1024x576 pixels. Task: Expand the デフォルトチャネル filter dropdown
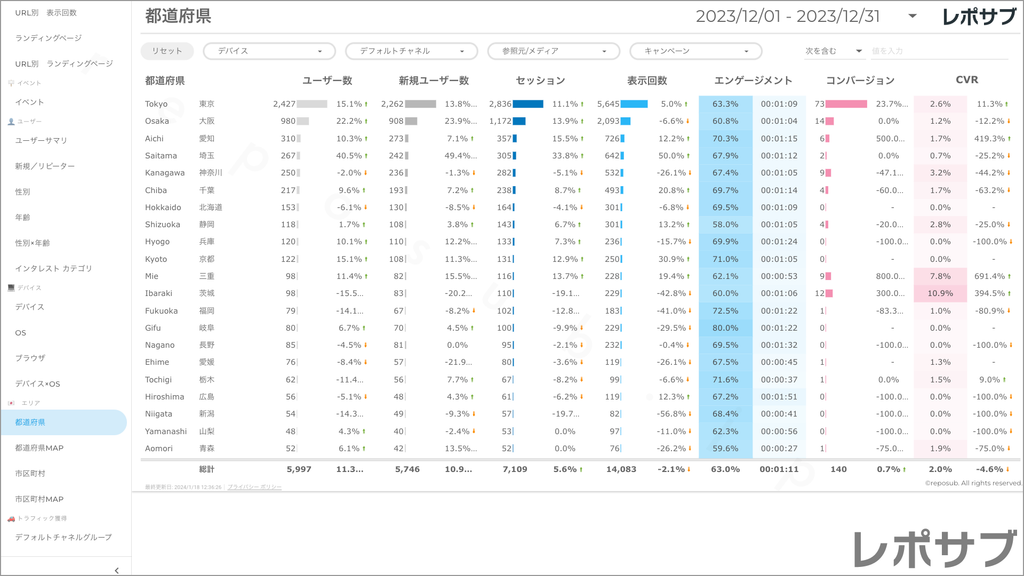[411, 51]
